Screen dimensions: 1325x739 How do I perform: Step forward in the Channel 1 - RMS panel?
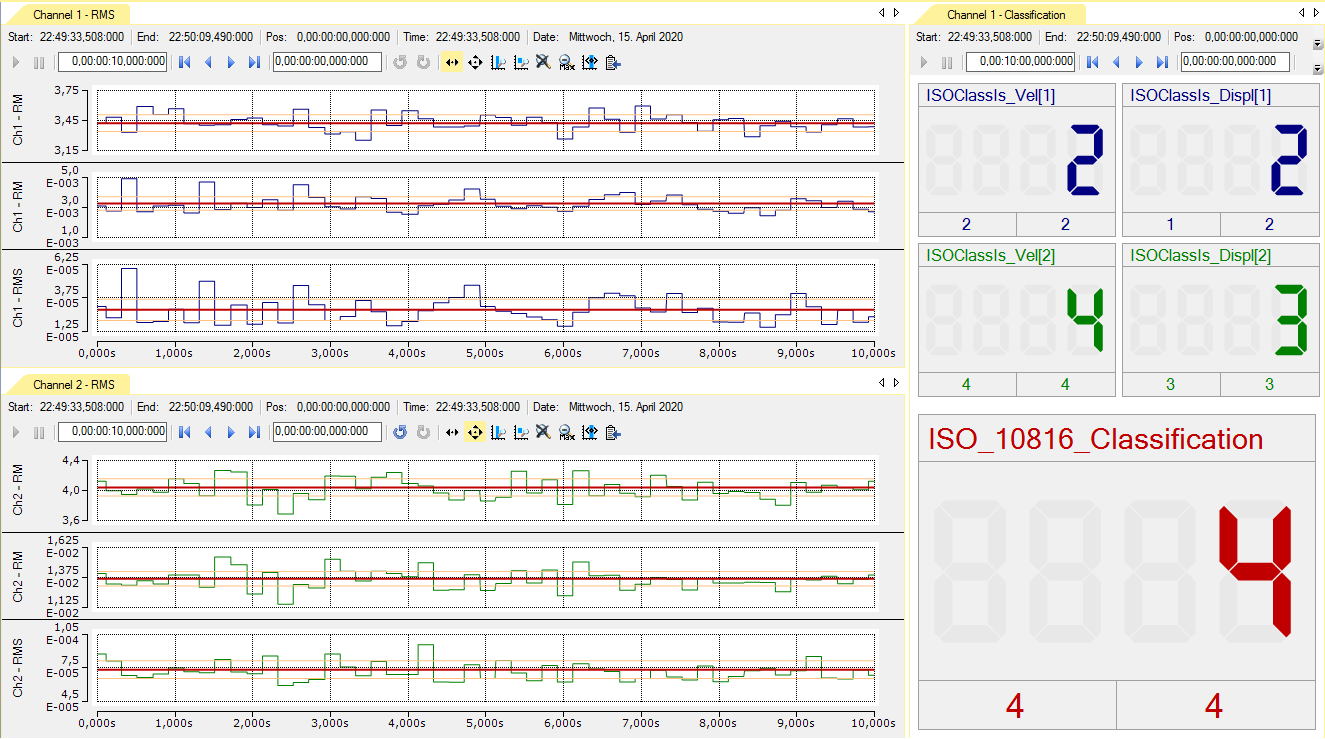click(231, 62)
